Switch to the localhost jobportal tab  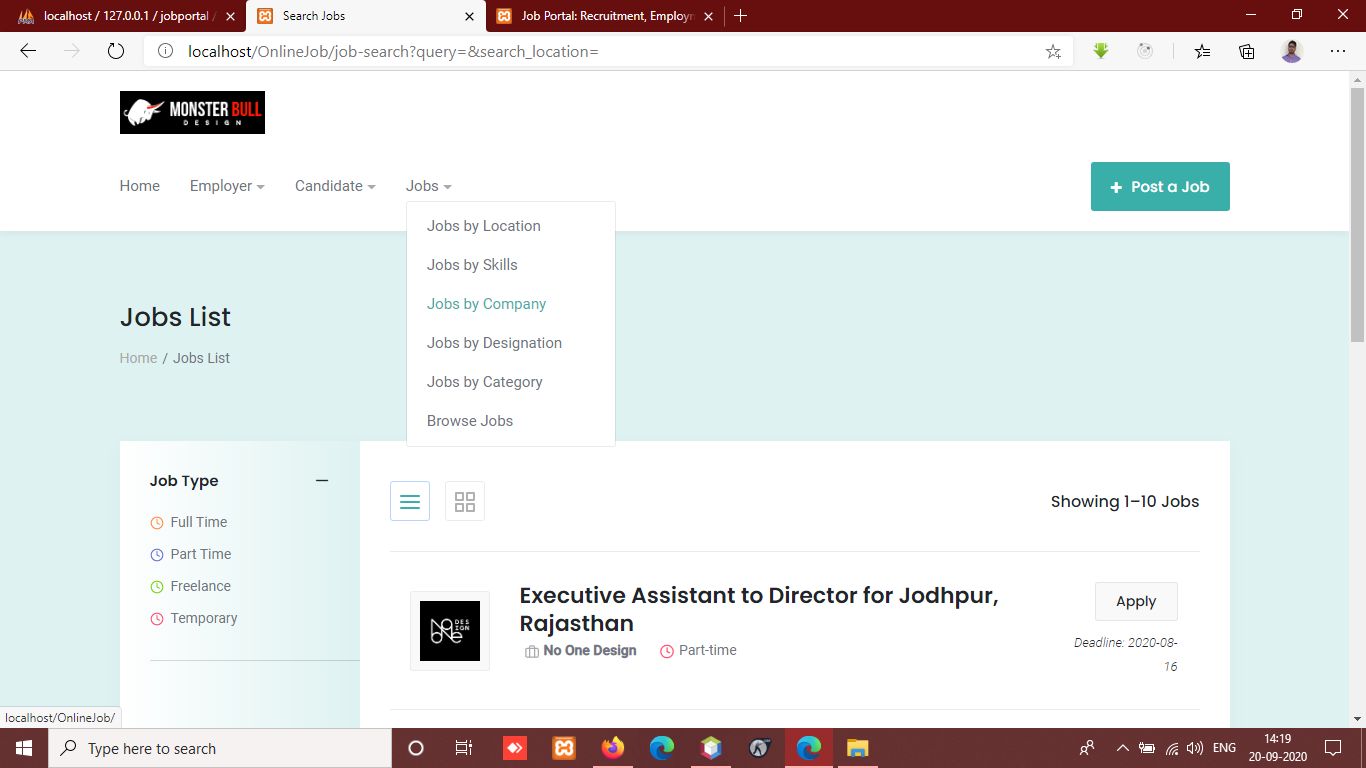click(122, 16)
